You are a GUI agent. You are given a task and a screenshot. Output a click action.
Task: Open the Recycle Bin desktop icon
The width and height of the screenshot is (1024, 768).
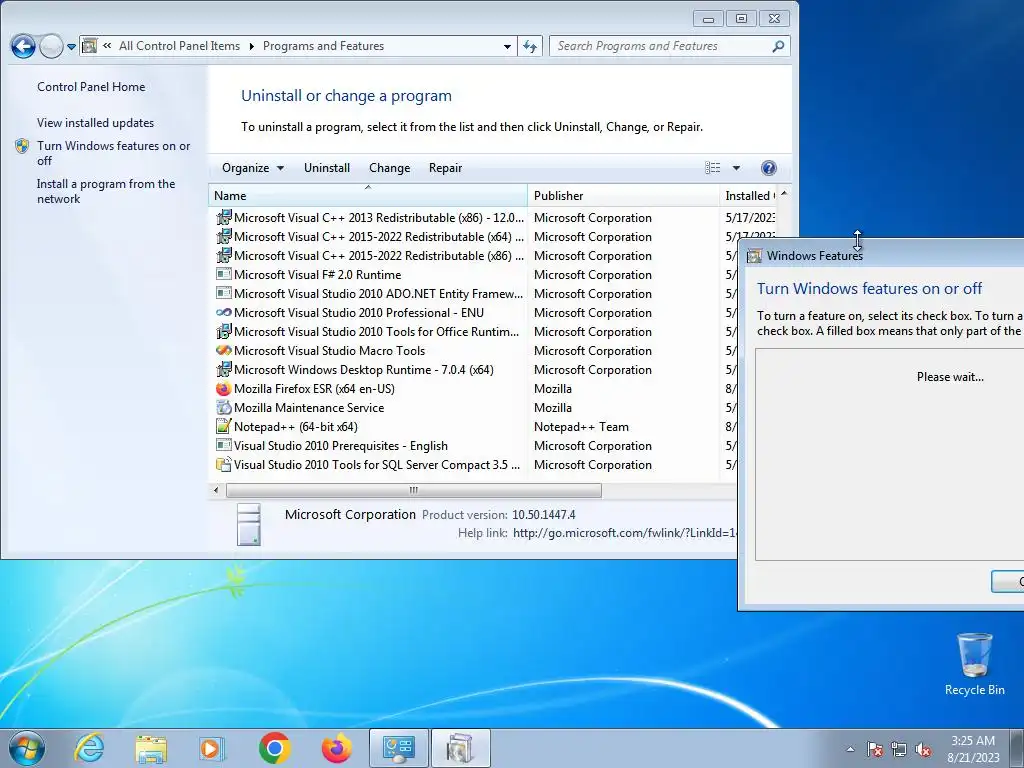click(x=974, y=664)
